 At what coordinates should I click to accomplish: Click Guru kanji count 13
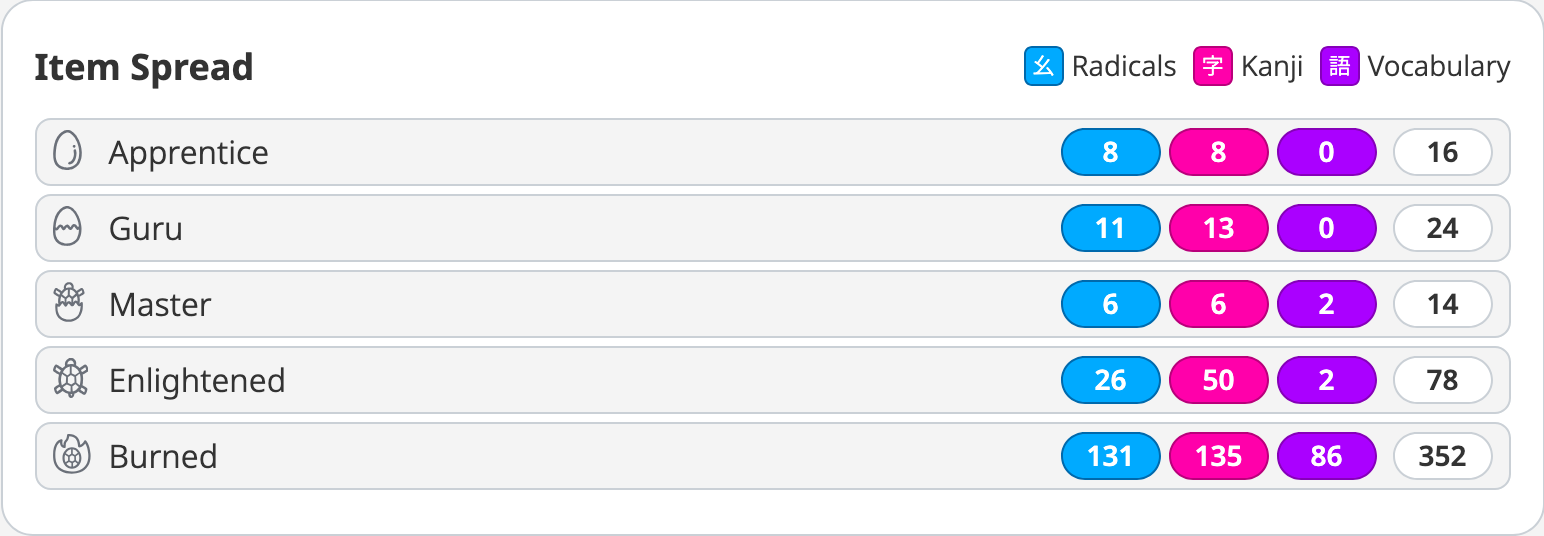pyautogui.click(x=1218, y=228)
